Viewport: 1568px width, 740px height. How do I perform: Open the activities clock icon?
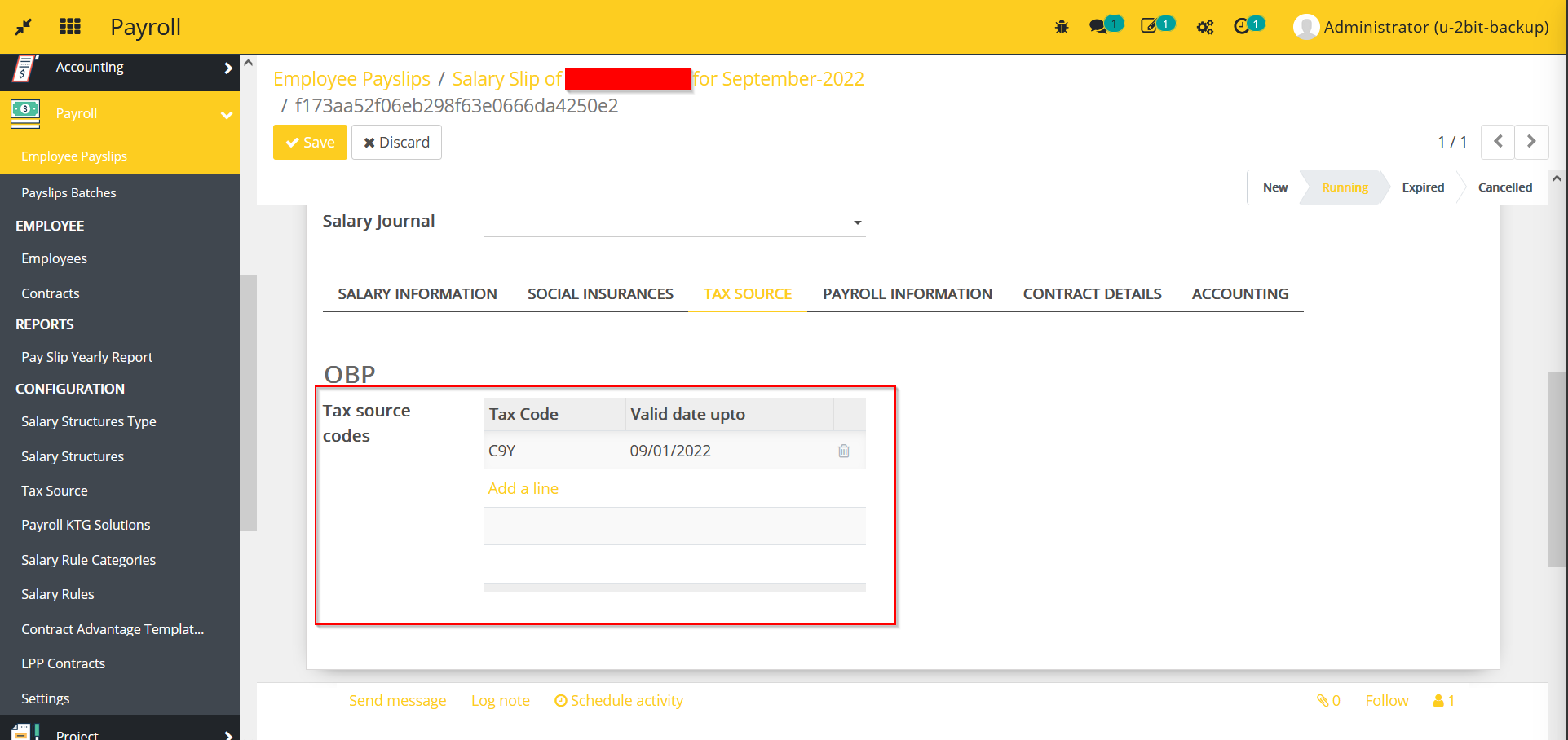click(x=1243, y=27)
